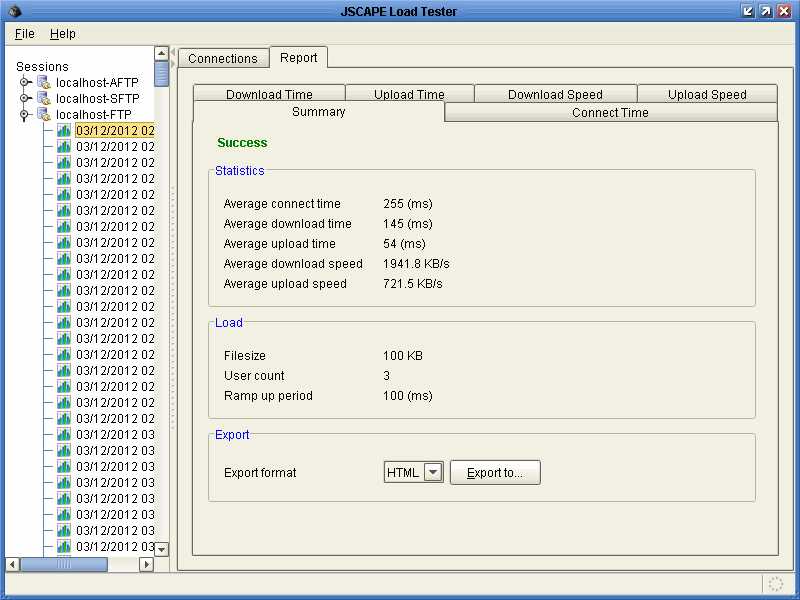
Task: Click the Statistics group title
Action: [x=240, y=170]
